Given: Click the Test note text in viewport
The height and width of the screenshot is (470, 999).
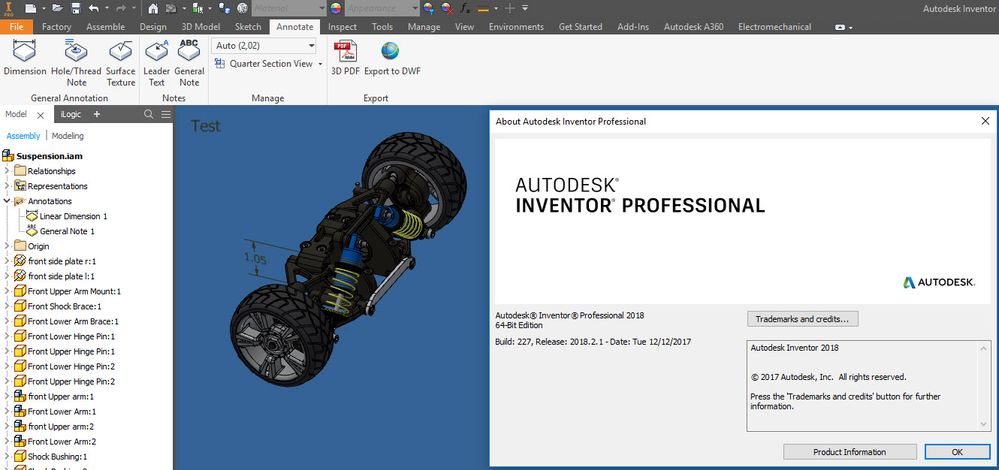Looking at the screenshot, I should [205, 126].
